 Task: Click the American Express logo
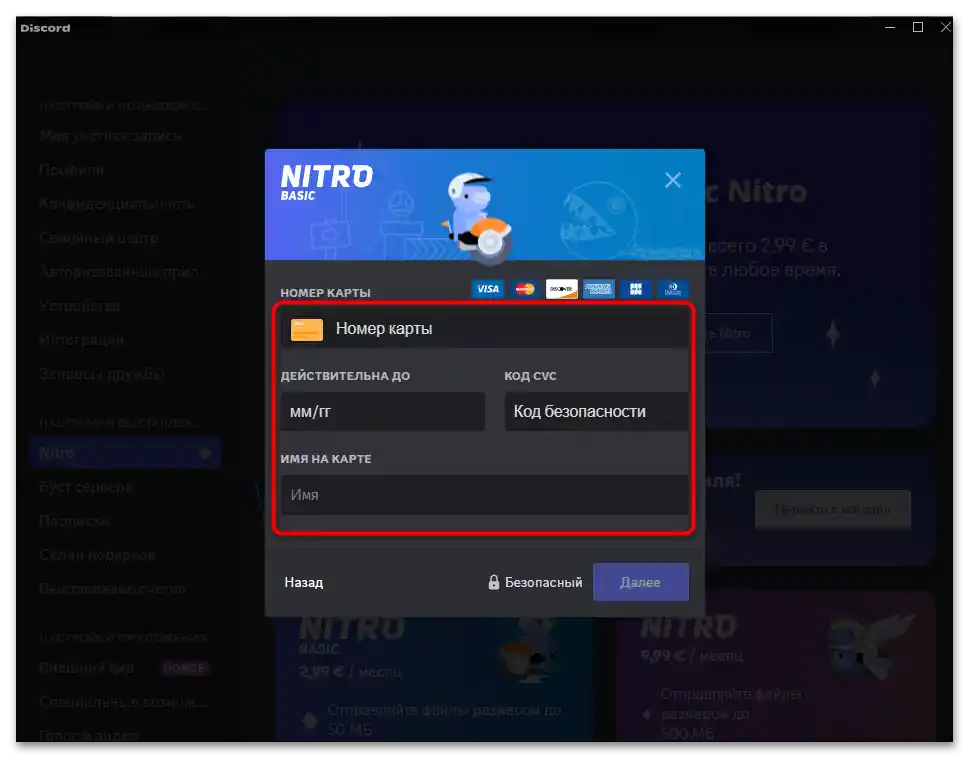click(x=598, y=288)
